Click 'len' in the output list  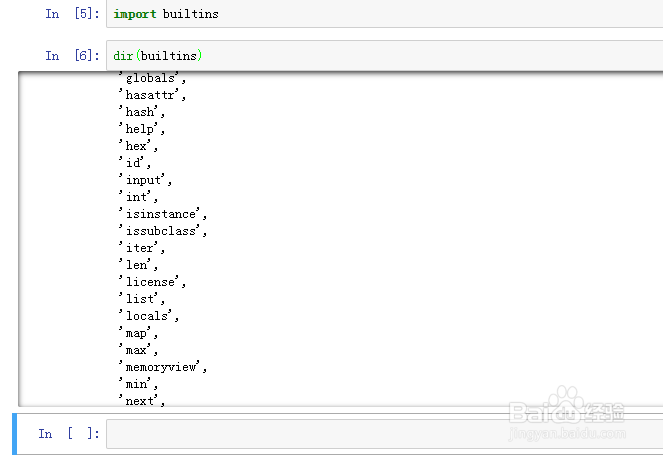pos(138,265)
